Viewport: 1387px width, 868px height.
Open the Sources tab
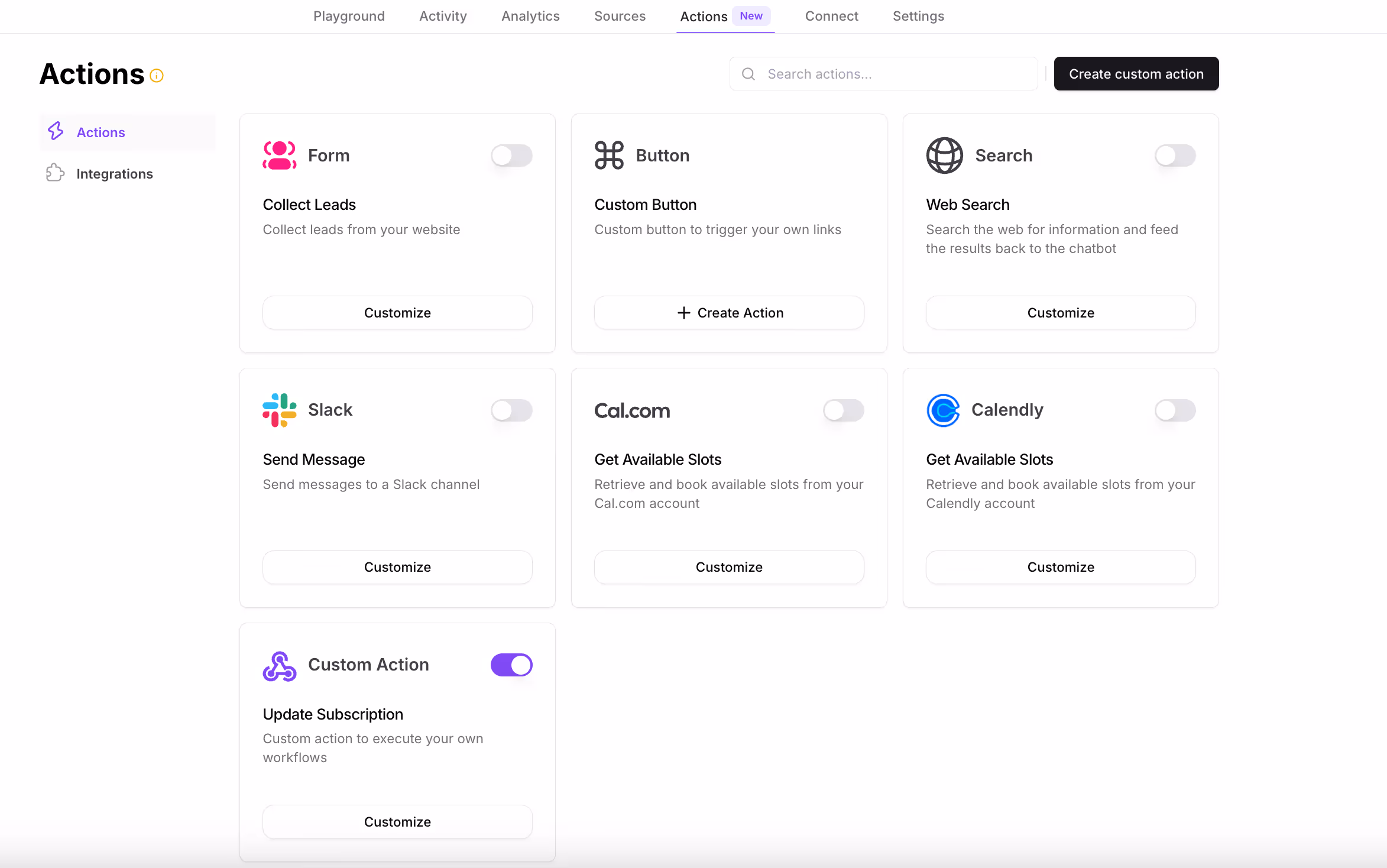(x=620, y=16)
